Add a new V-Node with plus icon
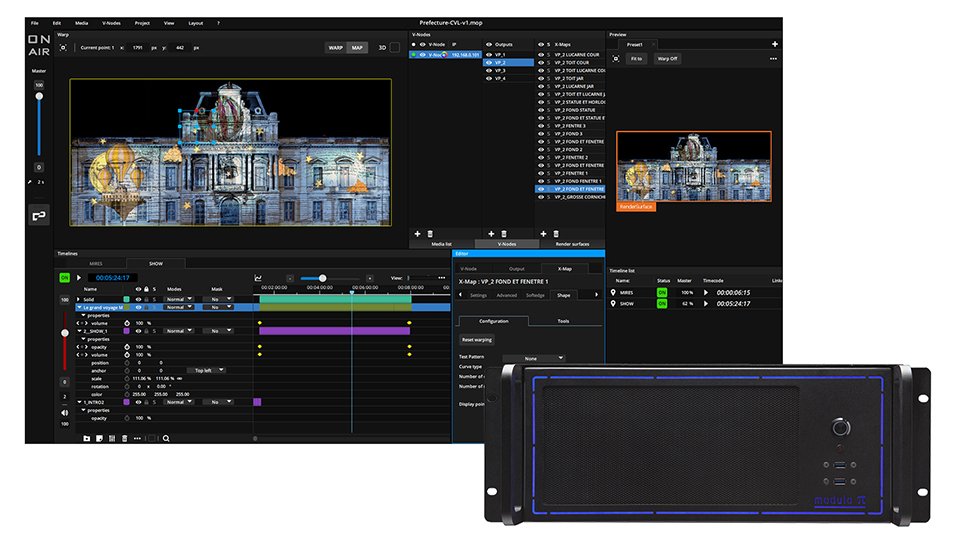The width and height of the screenshot is (954, 540). point(417,234)
